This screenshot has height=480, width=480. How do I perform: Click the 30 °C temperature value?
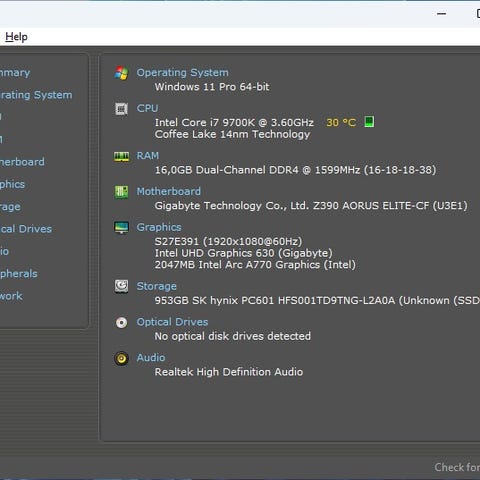click(x=341, y=122)
